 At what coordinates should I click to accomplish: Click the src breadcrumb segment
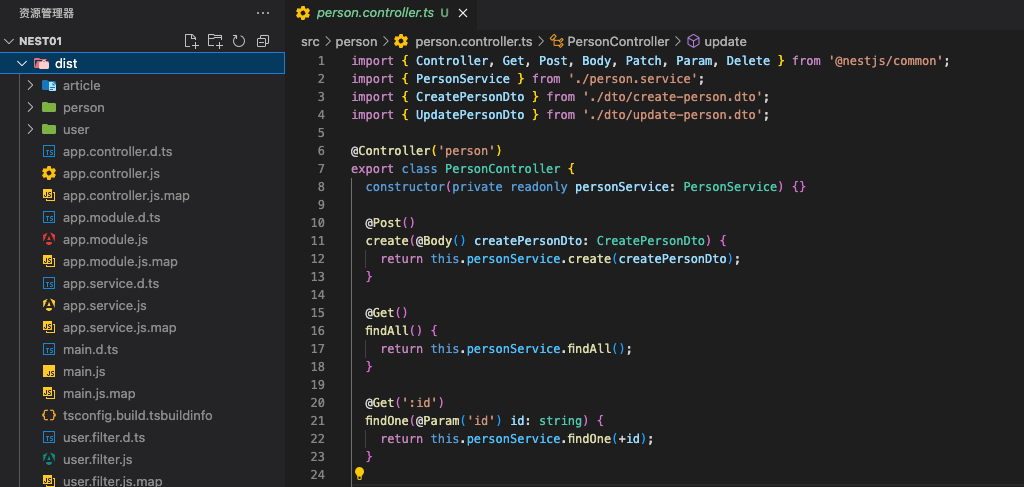click(310, 42)
